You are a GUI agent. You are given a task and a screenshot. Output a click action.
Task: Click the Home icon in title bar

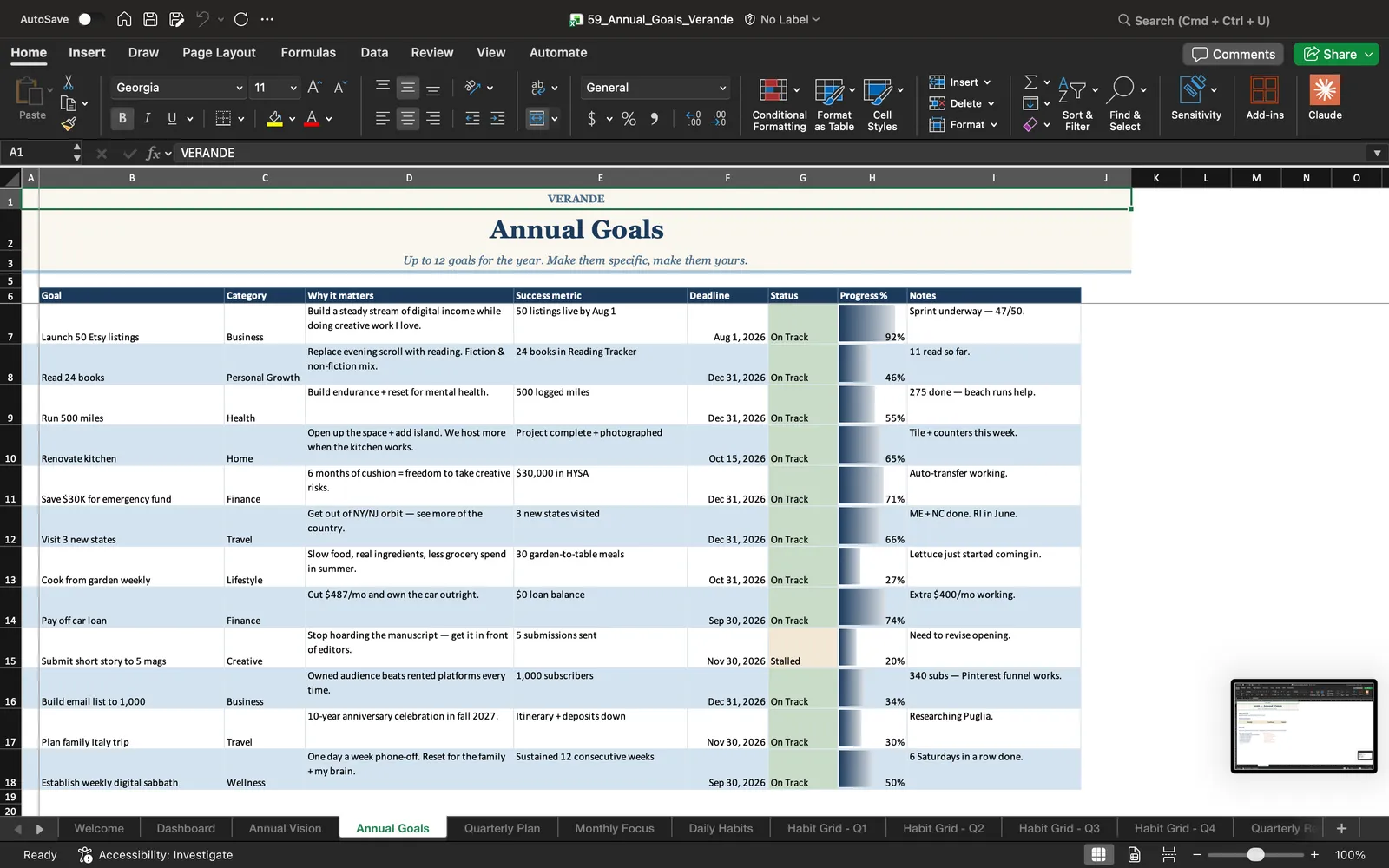coord(124,19)
